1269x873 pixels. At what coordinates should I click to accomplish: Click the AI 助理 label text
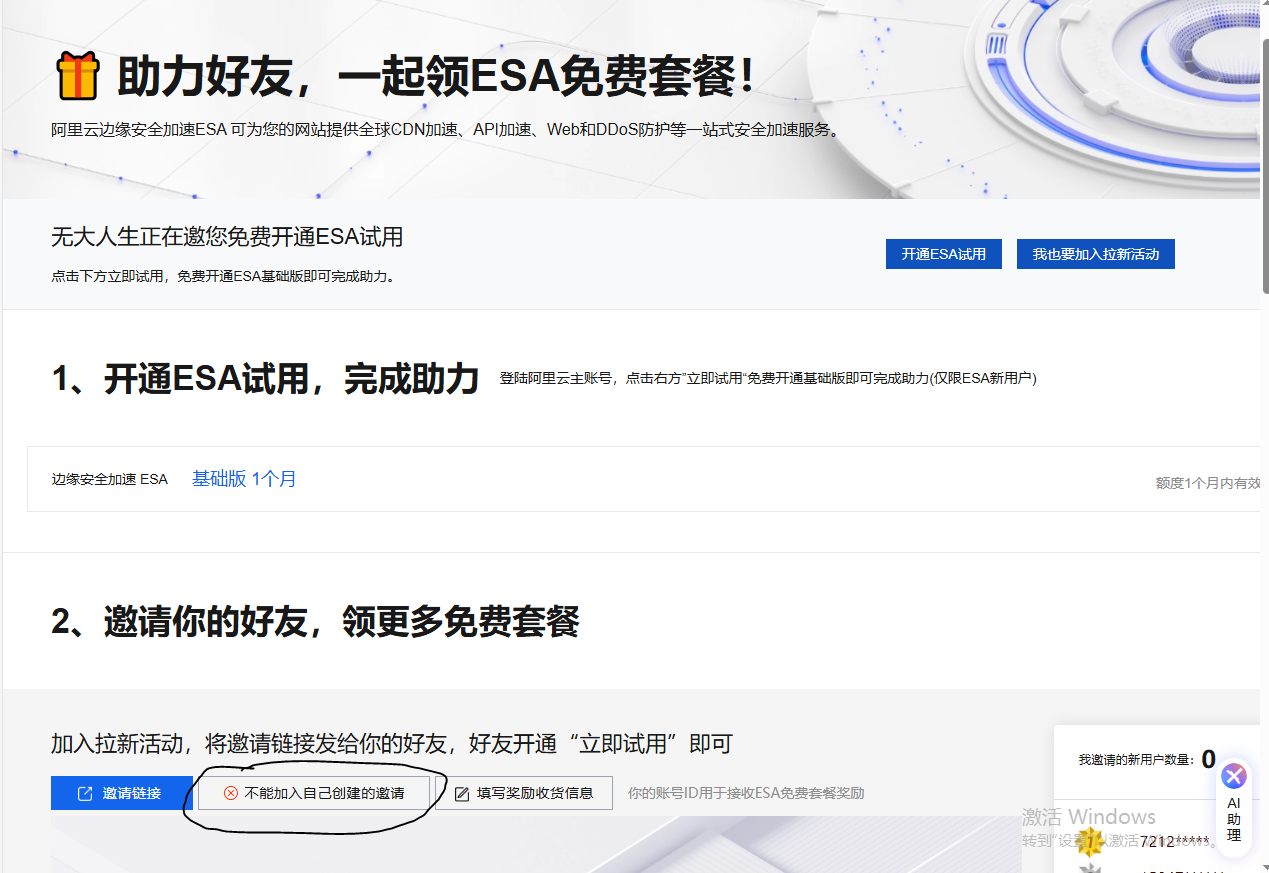coord(1234,819)
